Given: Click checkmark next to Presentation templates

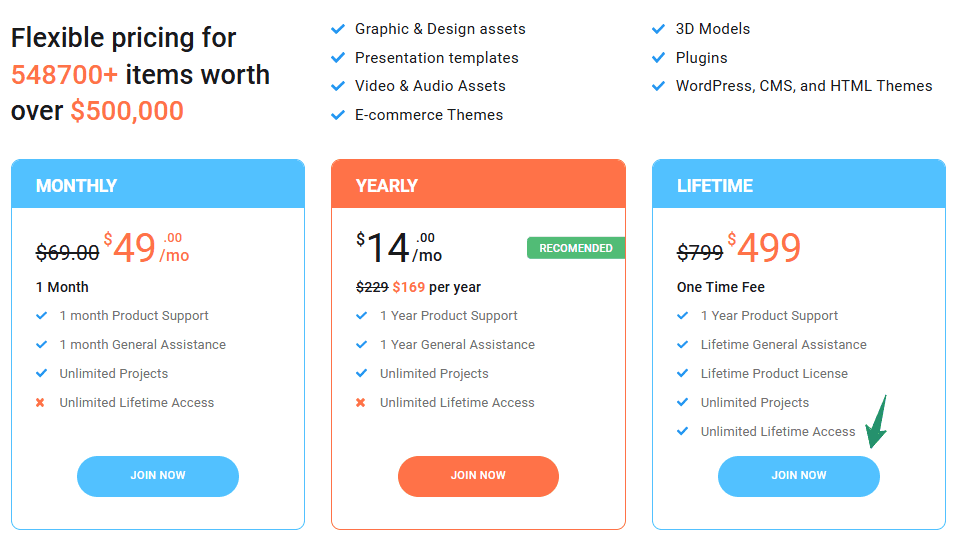Looking at the screenshot, I should point(338,58).
